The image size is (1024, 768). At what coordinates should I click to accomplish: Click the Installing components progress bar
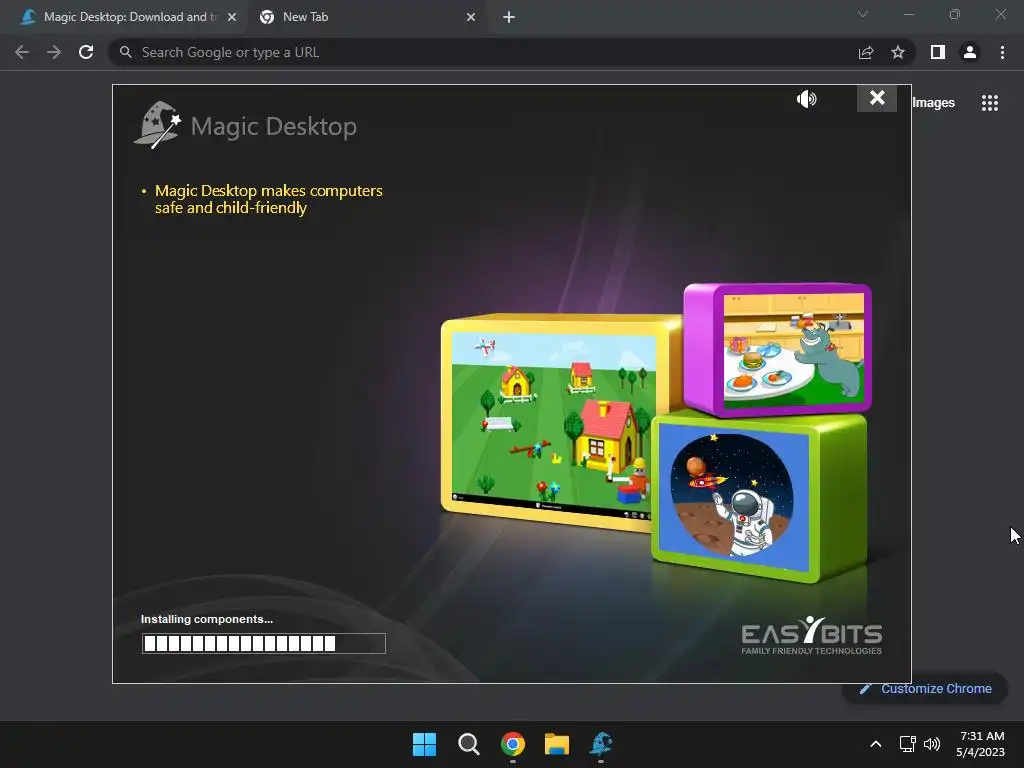[x=264, y=643]
